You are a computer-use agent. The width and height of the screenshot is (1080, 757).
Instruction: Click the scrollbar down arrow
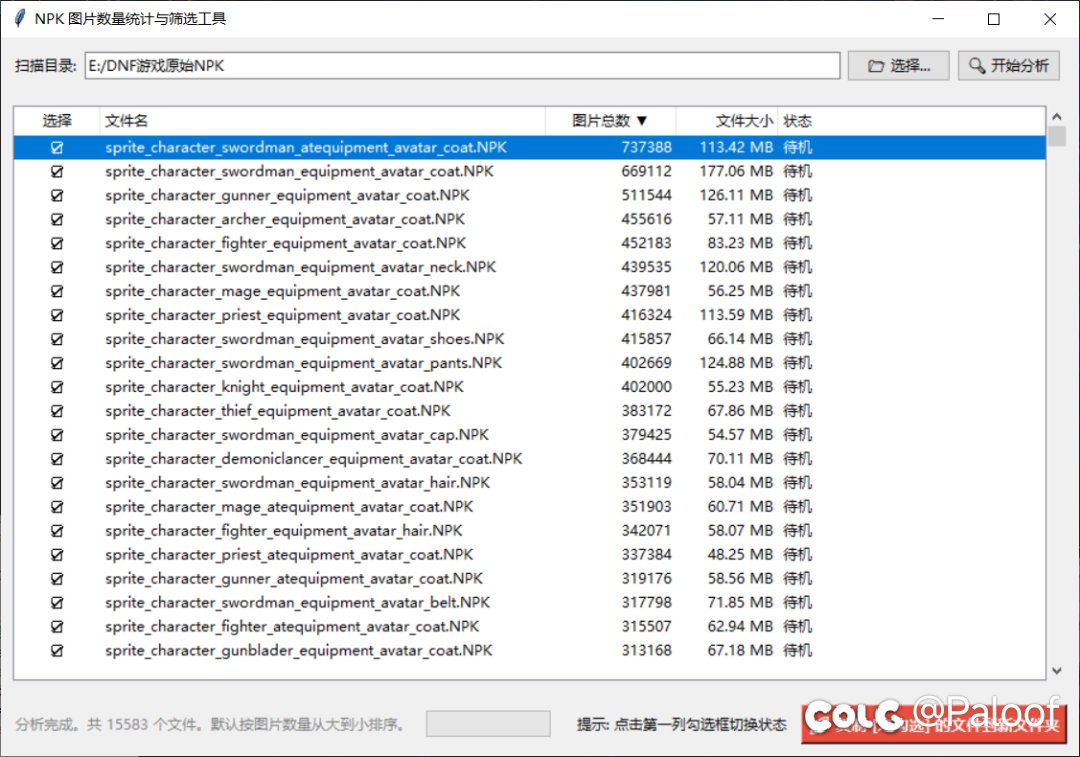pyautogui.click(x=1057, y=671)
